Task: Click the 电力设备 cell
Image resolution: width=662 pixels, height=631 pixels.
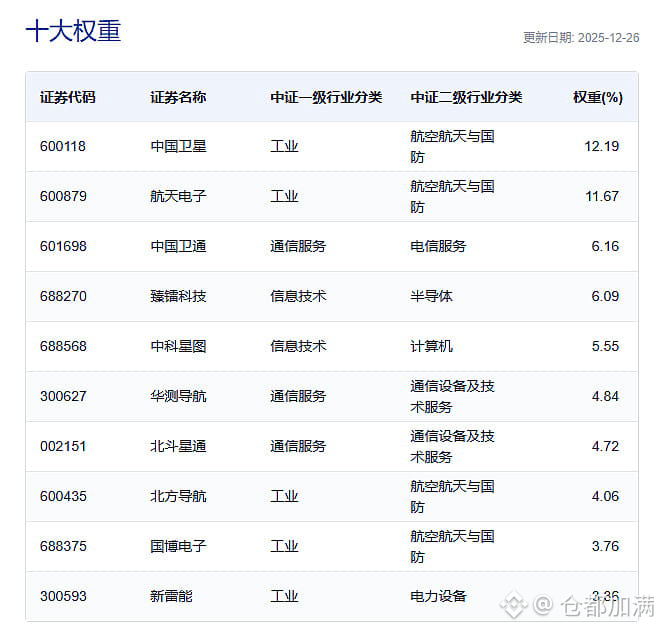Action: (438, 596)
